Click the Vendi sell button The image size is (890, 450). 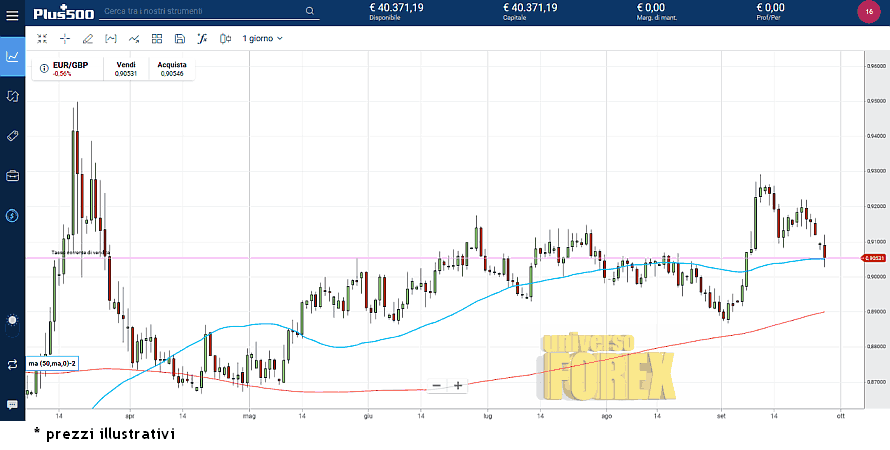pos(126,69)
